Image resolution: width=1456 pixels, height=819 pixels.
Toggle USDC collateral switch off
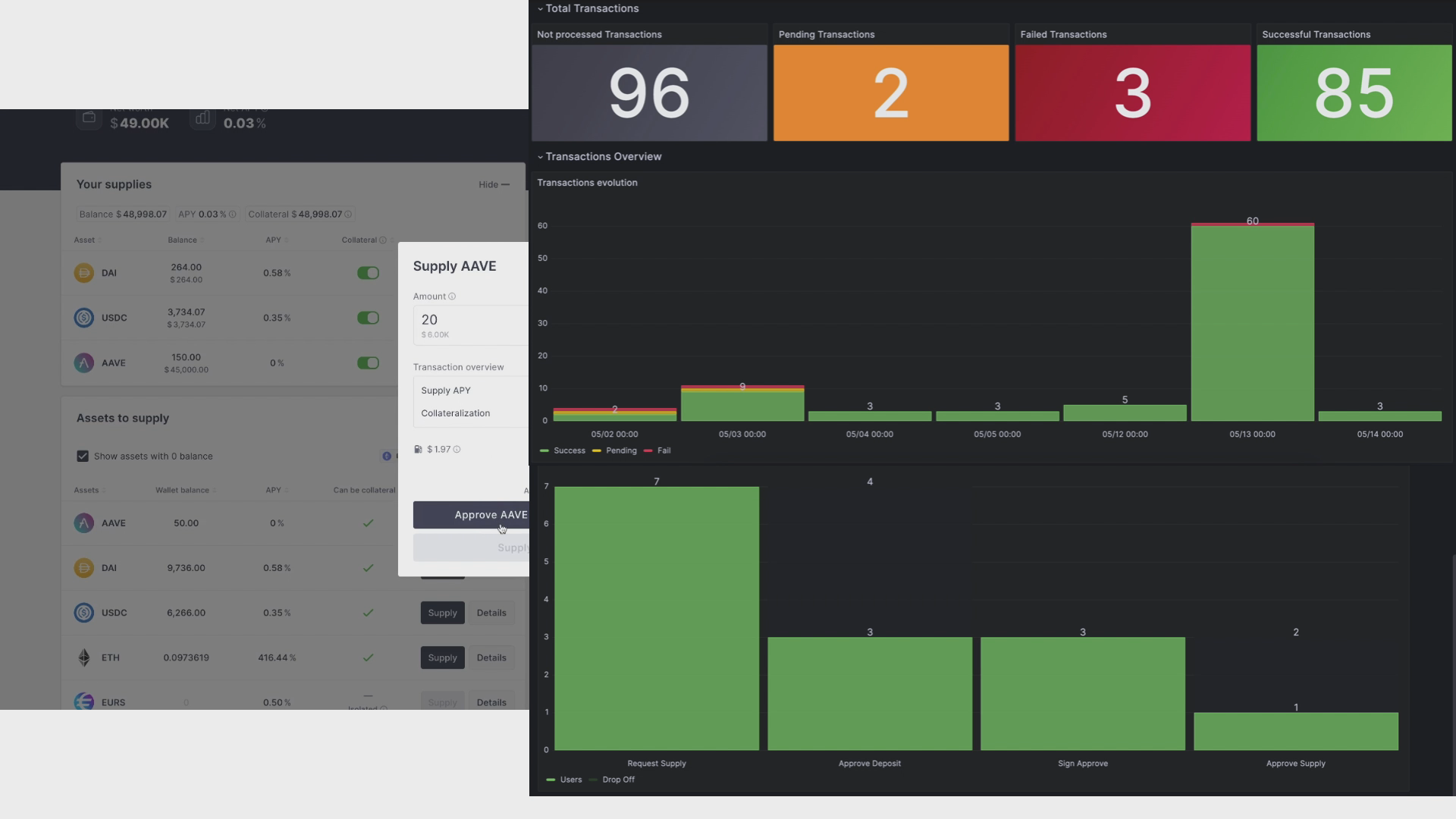(x=368, y=318)
